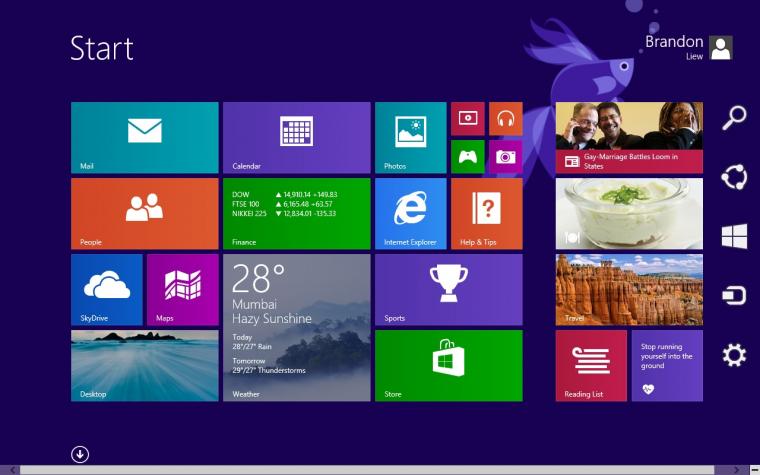Open the Sports trophy tile
Screen dimensions: 760x475
pos(449,289)
